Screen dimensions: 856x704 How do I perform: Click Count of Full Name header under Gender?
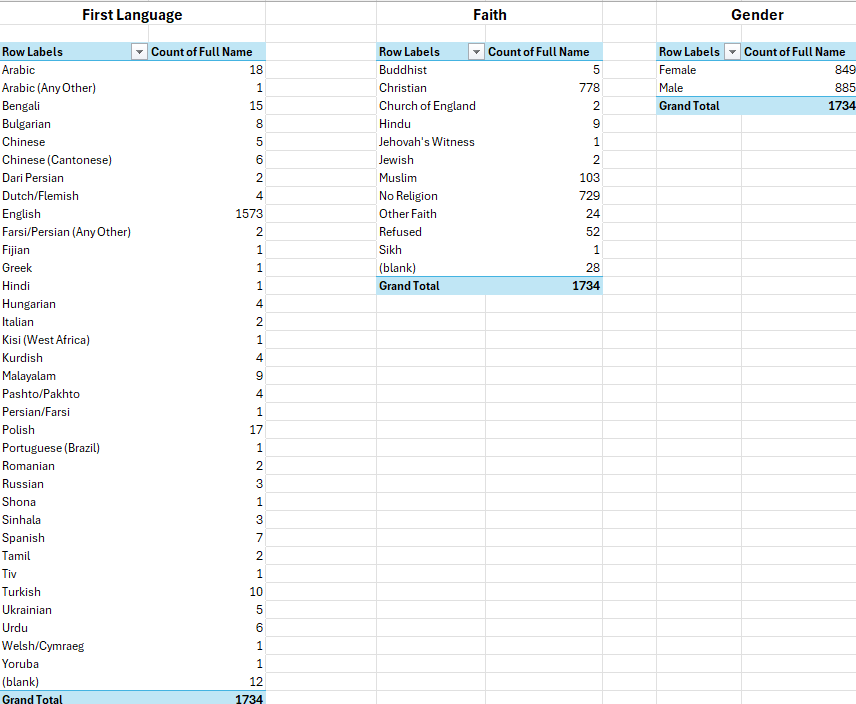(x=794, y=52)
